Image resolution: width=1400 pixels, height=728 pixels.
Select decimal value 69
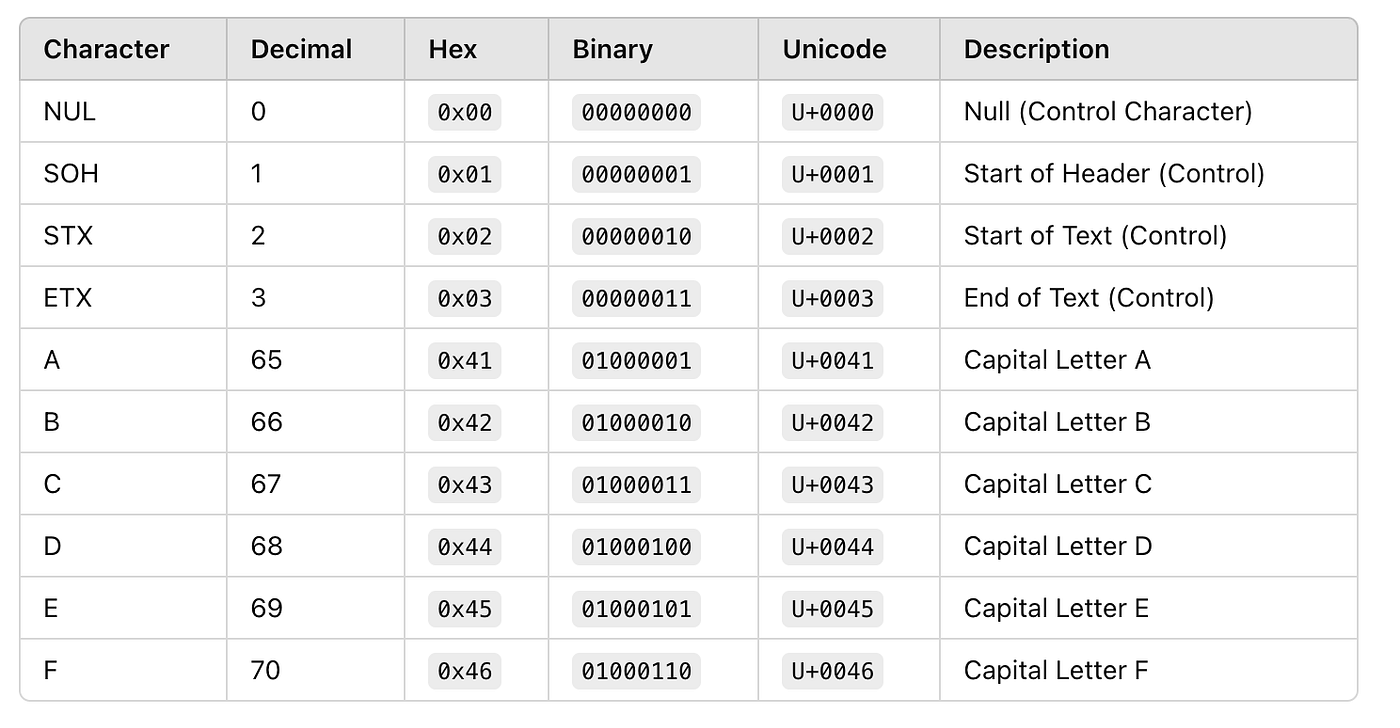click(267, 608)
